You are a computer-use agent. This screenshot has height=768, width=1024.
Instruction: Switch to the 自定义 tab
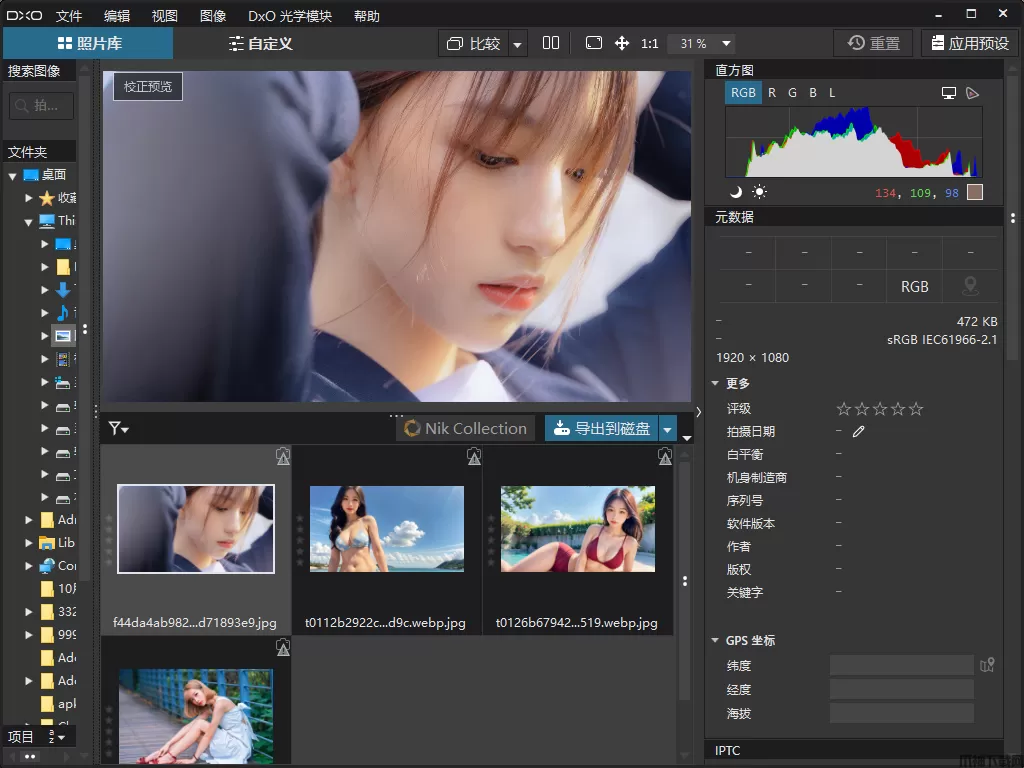pos(258,43)
